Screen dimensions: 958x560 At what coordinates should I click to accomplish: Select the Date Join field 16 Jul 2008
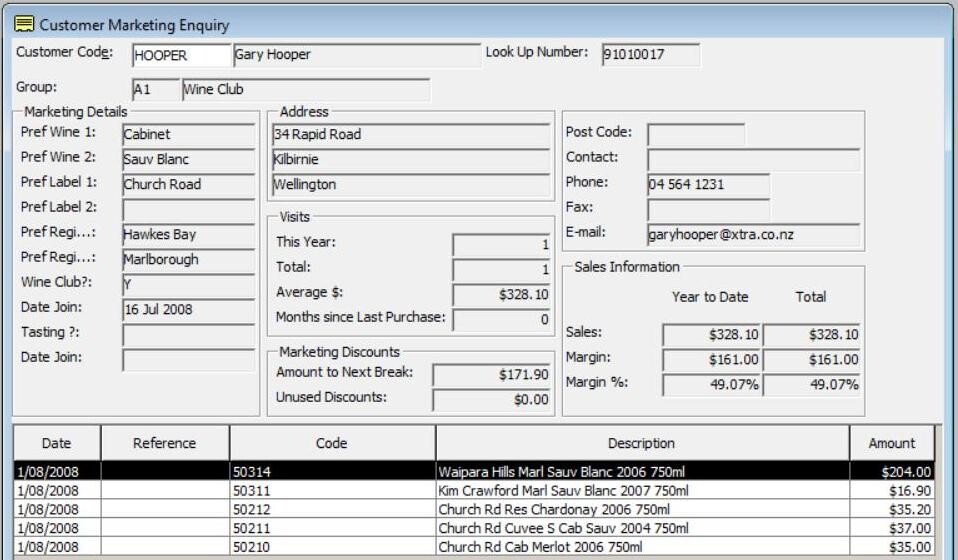point(188,310)
